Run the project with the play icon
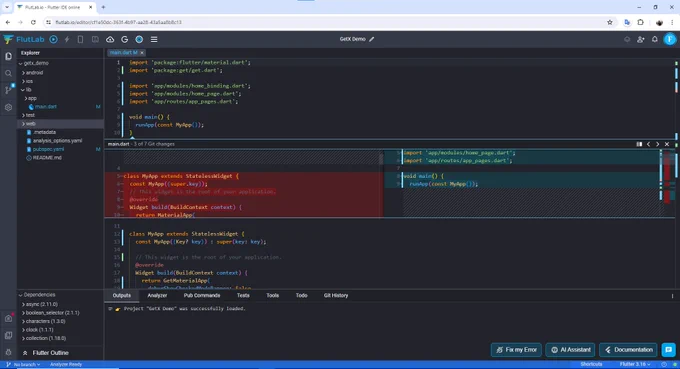This screenshot has width=680, height=369. 53,39
